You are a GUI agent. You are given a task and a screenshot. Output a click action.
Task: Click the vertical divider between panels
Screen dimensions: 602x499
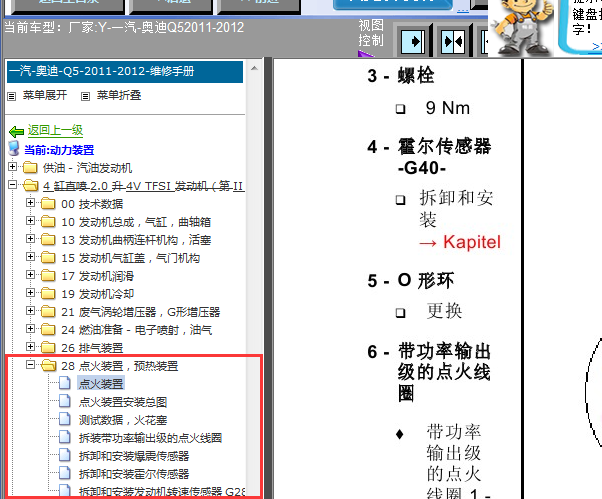click(x=268, y=278)
